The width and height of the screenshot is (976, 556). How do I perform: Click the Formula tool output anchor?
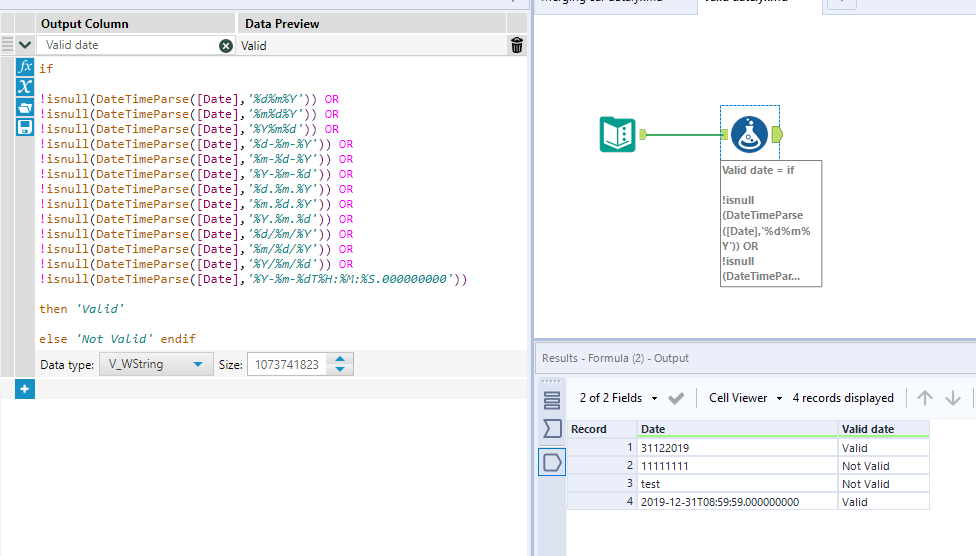[x=778, y=134]
